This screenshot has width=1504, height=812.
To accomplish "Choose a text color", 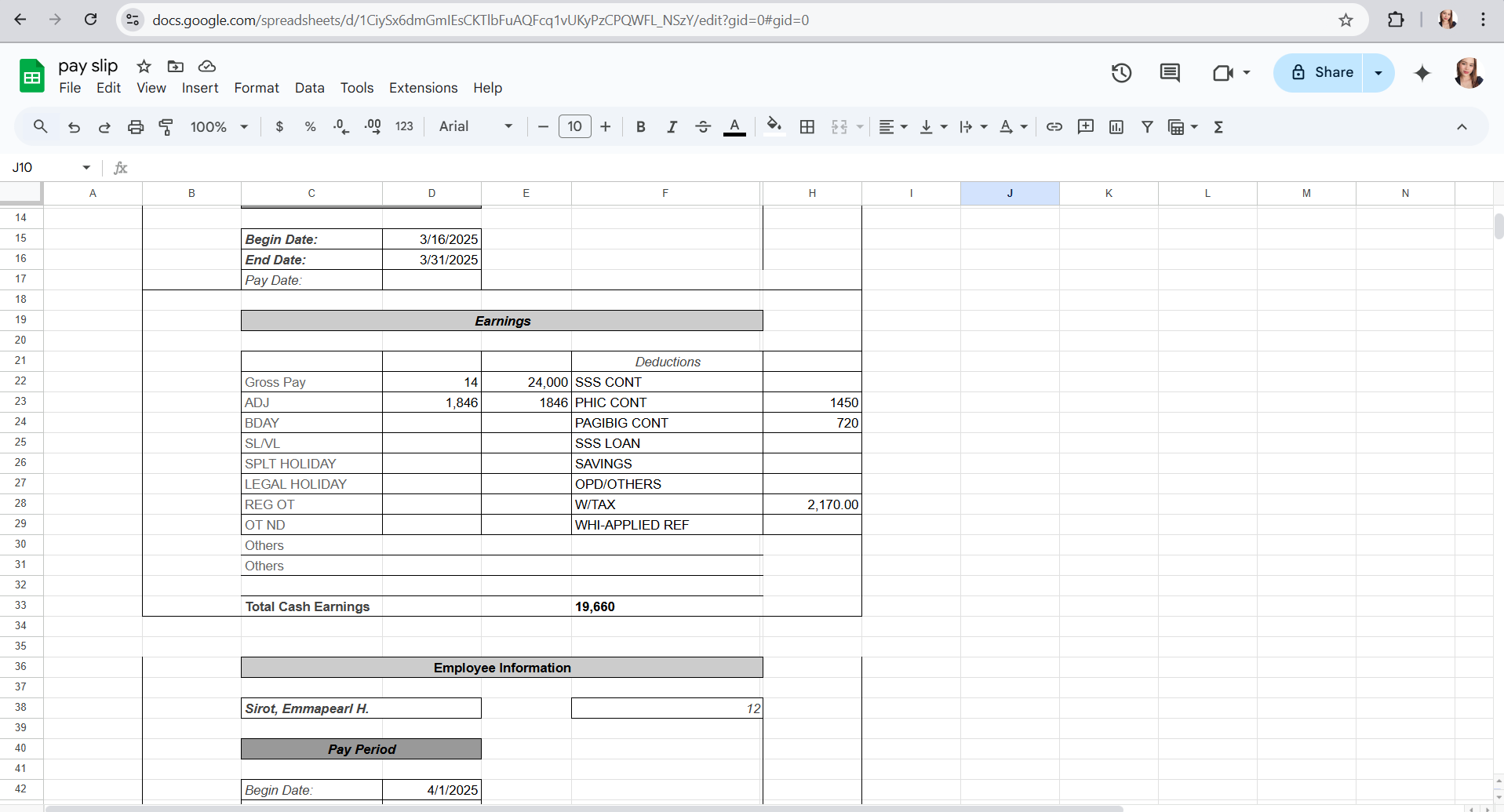I will point(734,126).
